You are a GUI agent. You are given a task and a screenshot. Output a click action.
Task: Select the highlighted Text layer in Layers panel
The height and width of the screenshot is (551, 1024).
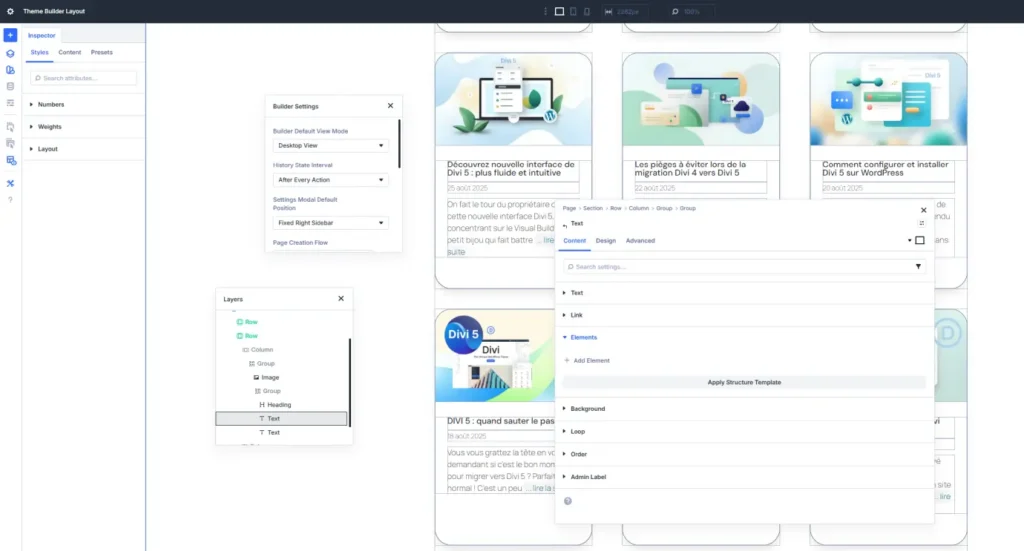(281, 418)
